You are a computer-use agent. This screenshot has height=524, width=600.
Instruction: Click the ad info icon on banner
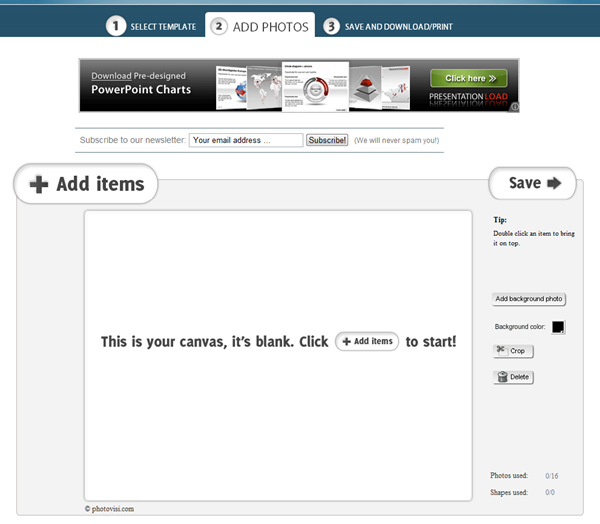(515, 107)
